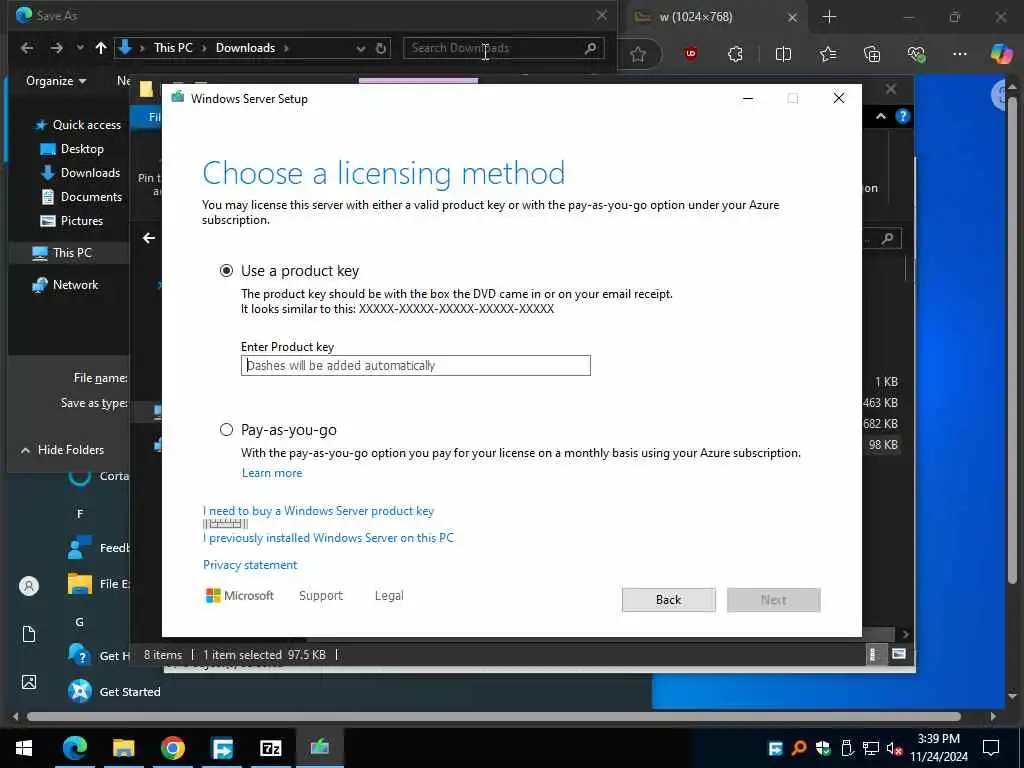1024x768 pixels.
Task: Select the Use a product key option
Action: click(226, 270)
